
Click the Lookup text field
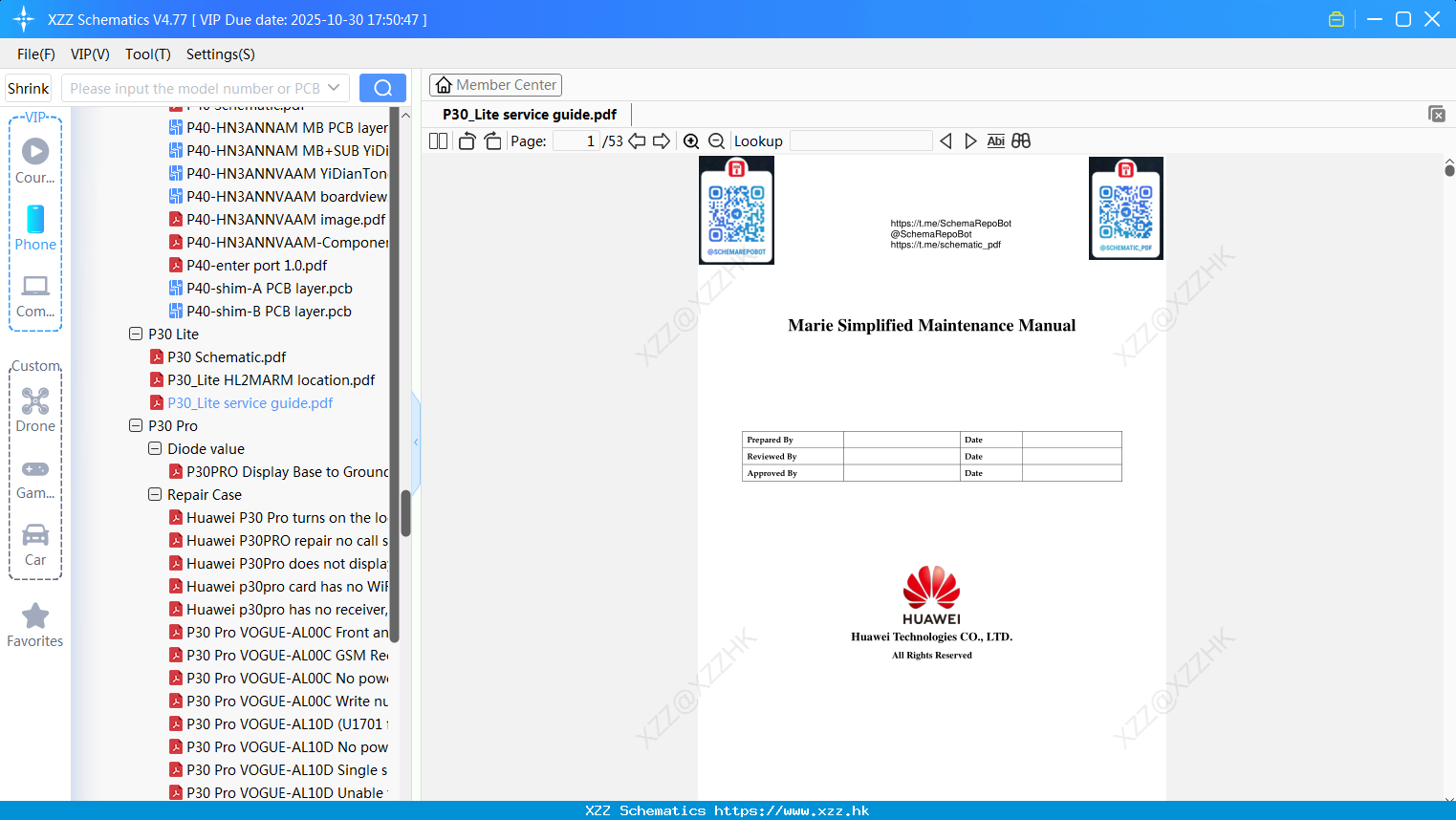[x=861, y=141]
